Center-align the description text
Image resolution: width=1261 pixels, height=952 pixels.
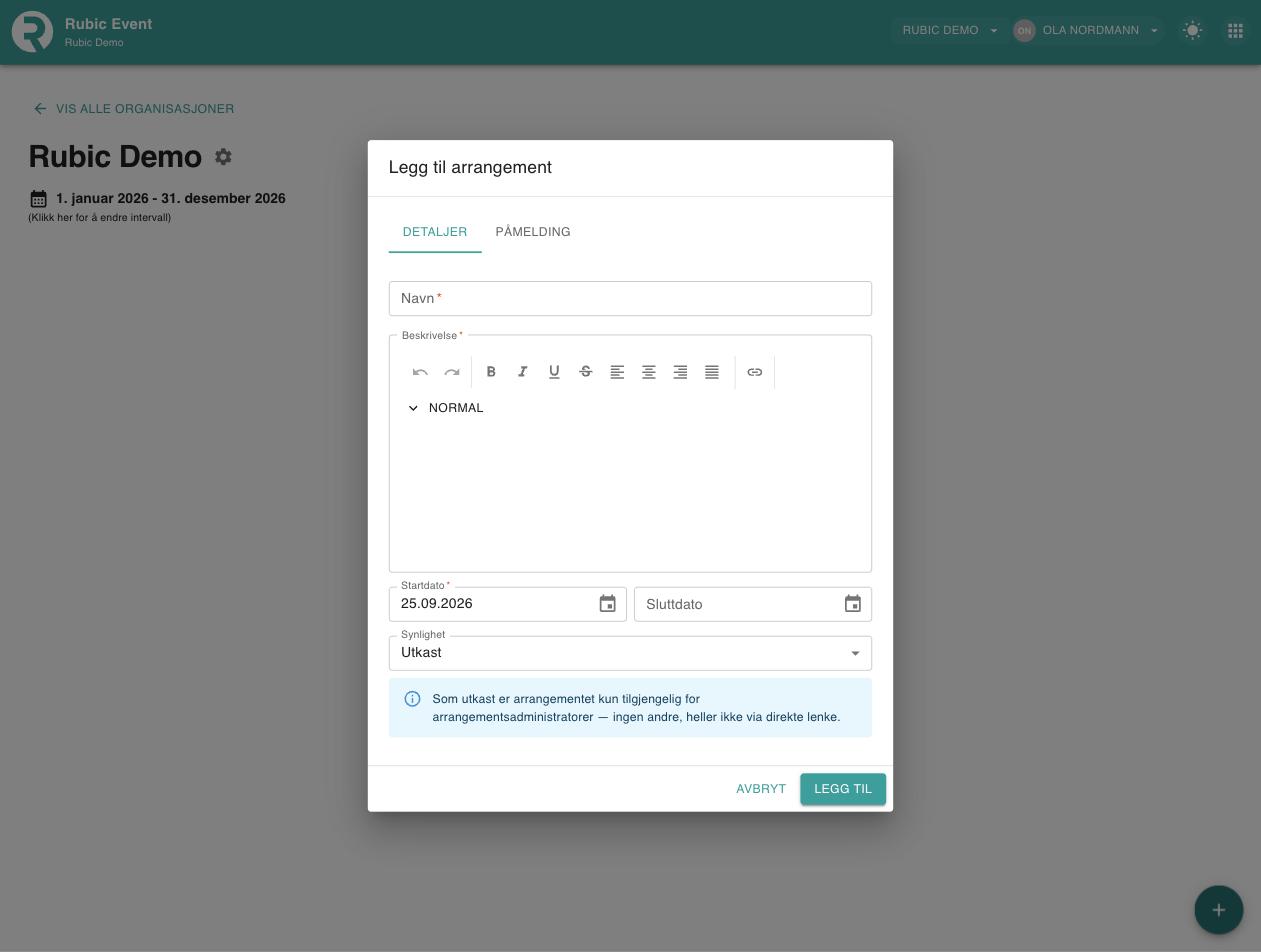tap(649, 372)
